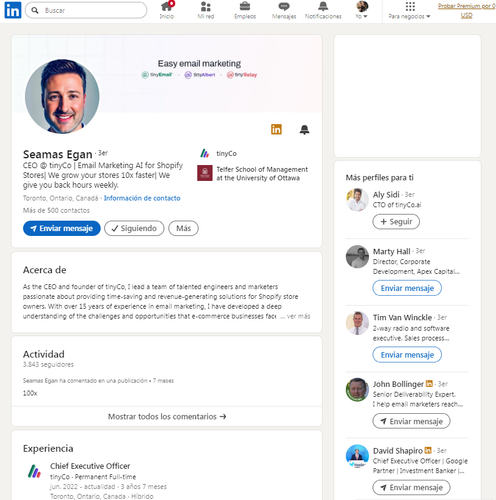Open the Empleos jobs section
The width and height of the screenshot is (496, 500).
[x=245, y=10]
